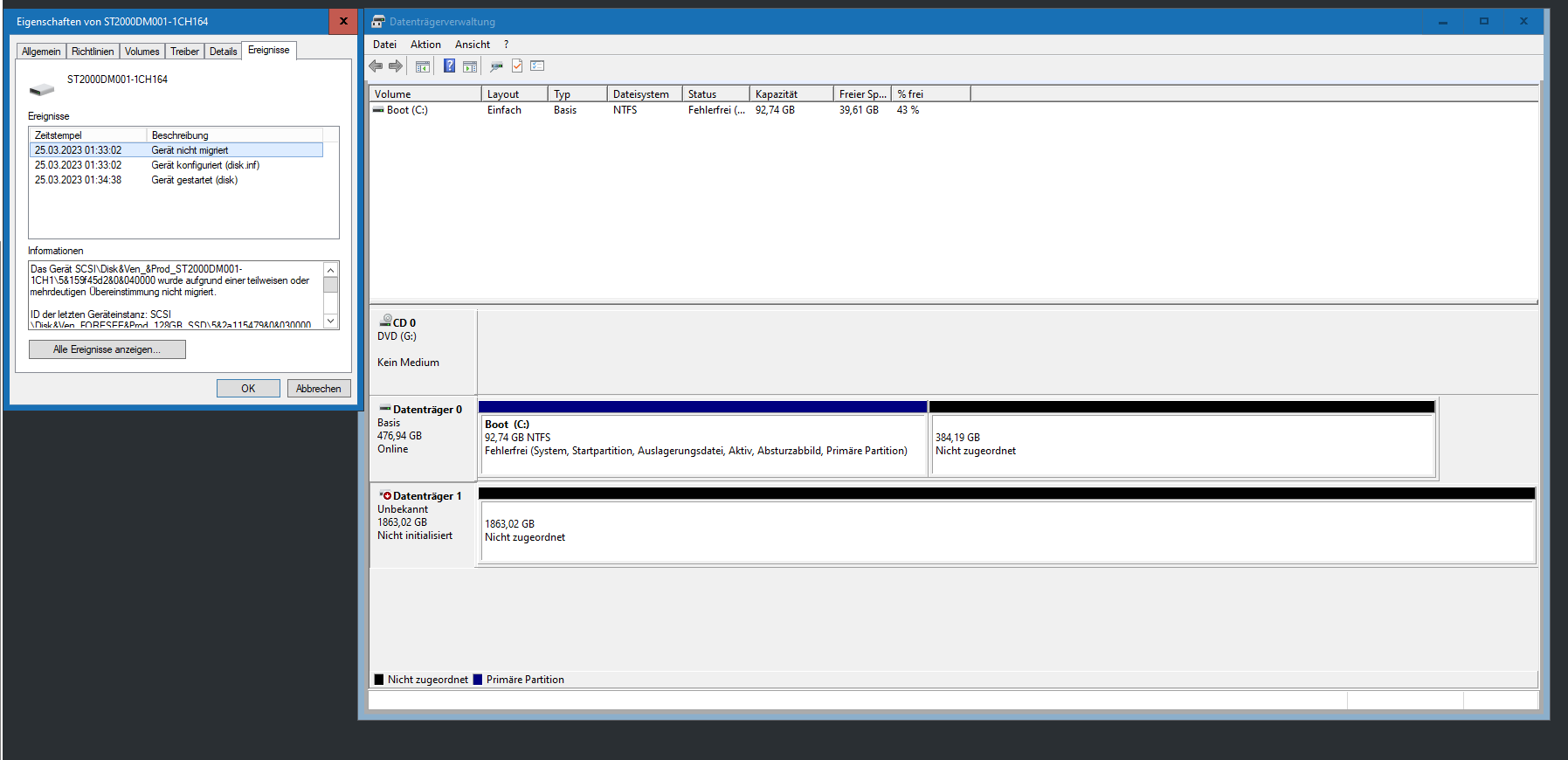Click the Dateisystem column header
The height and width of the screenshot is (760, 1568).
tap(645, 94)
